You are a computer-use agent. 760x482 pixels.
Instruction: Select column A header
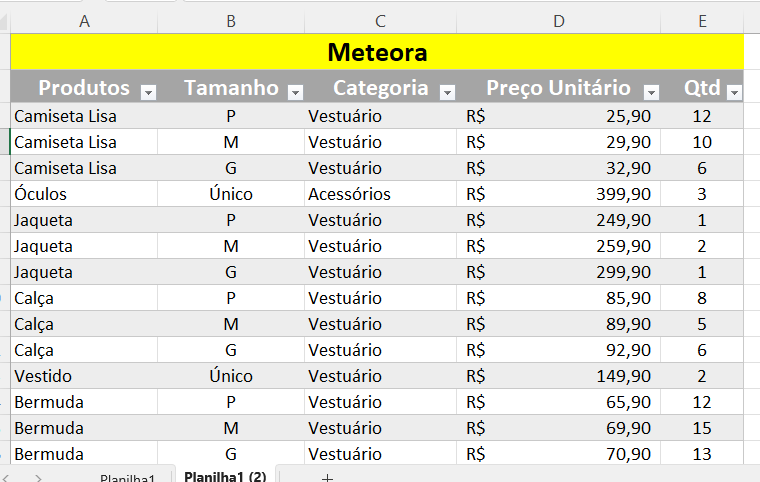point(83,21)
